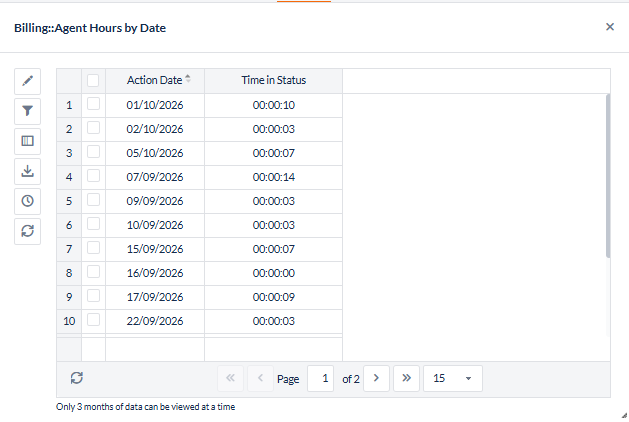Click the time value 00:00:14
Viewport: 629px width, 422px height.
click(274, 177)
